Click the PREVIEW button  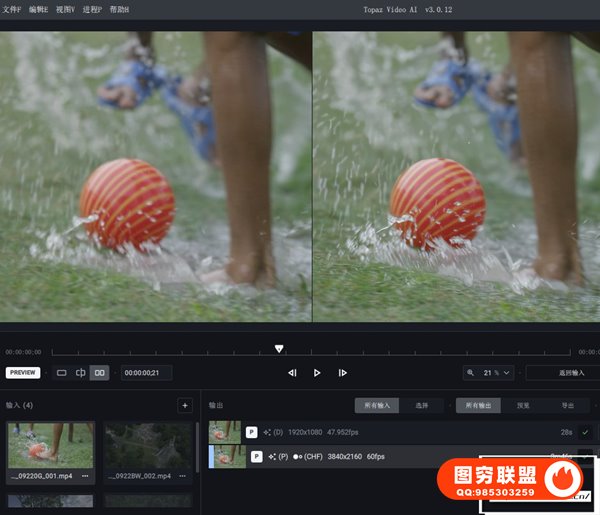[23, 373]
